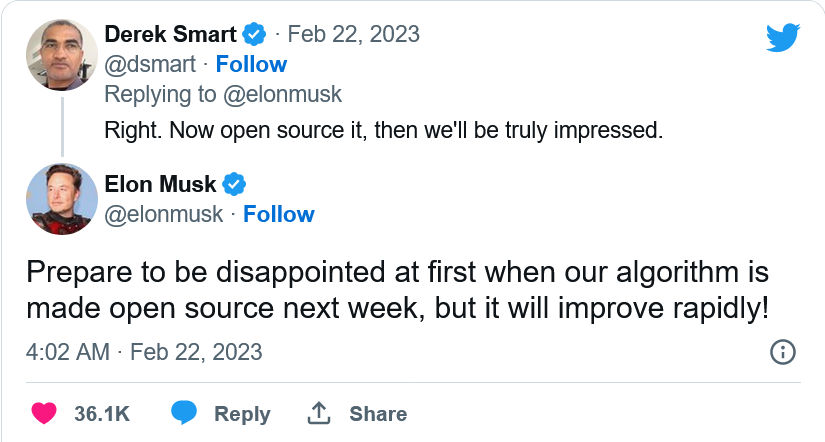Like the tweet with the heart icon
825x442 pixels.
(43, 413)
